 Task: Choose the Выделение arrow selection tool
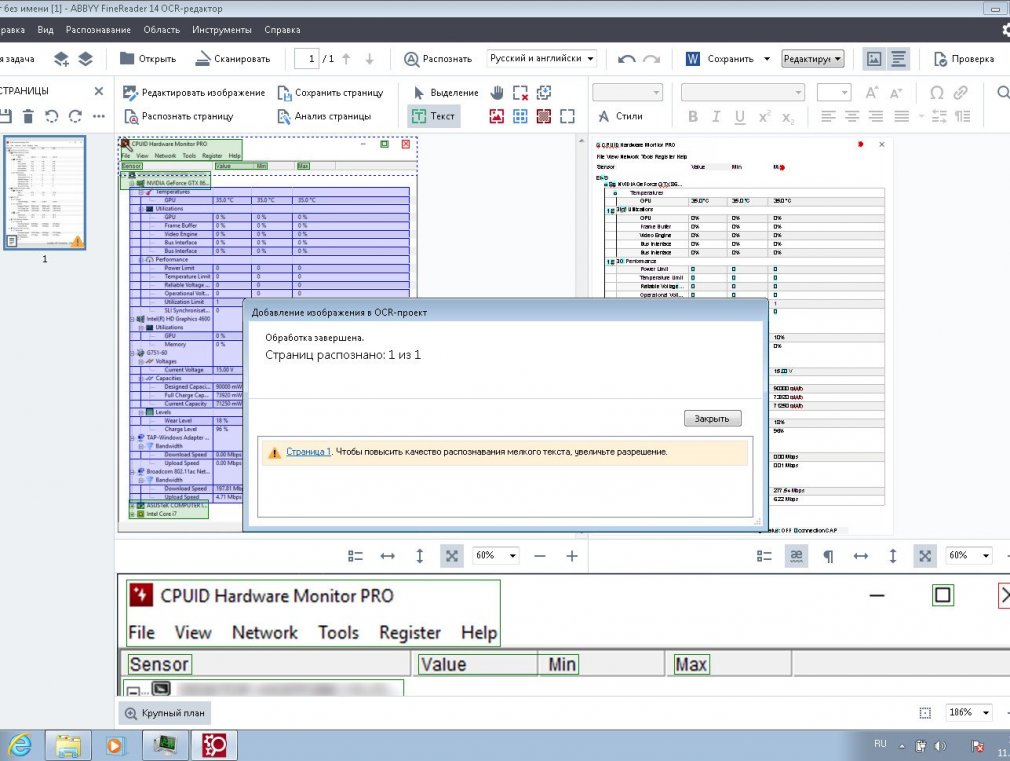446,93
